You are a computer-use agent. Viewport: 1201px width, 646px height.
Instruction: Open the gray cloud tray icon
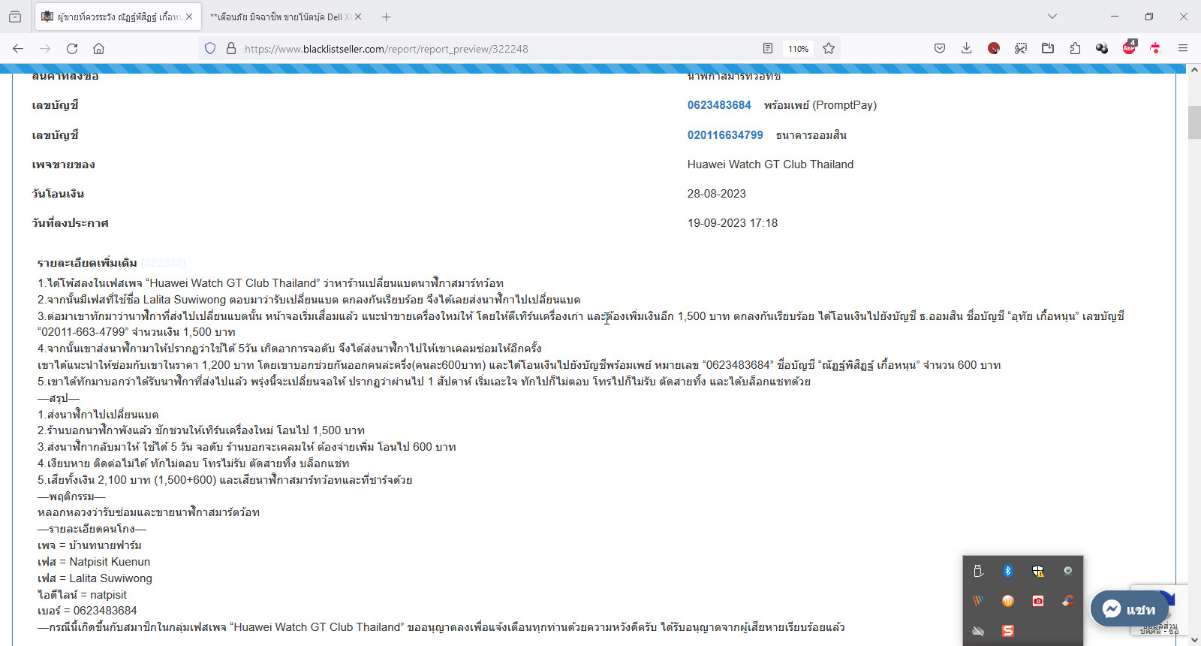[x=979, y=631]
